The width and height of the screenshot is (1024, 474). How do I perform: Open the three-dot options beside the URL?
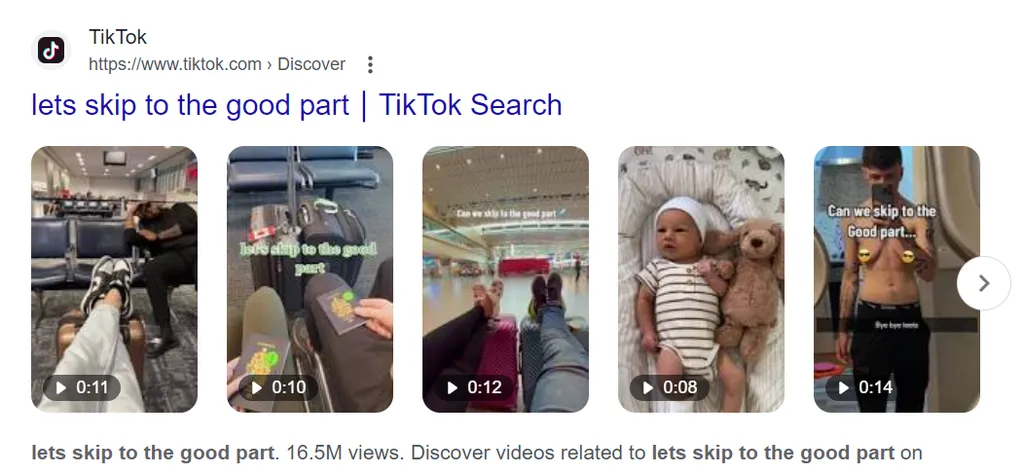[x=370, y=65]
